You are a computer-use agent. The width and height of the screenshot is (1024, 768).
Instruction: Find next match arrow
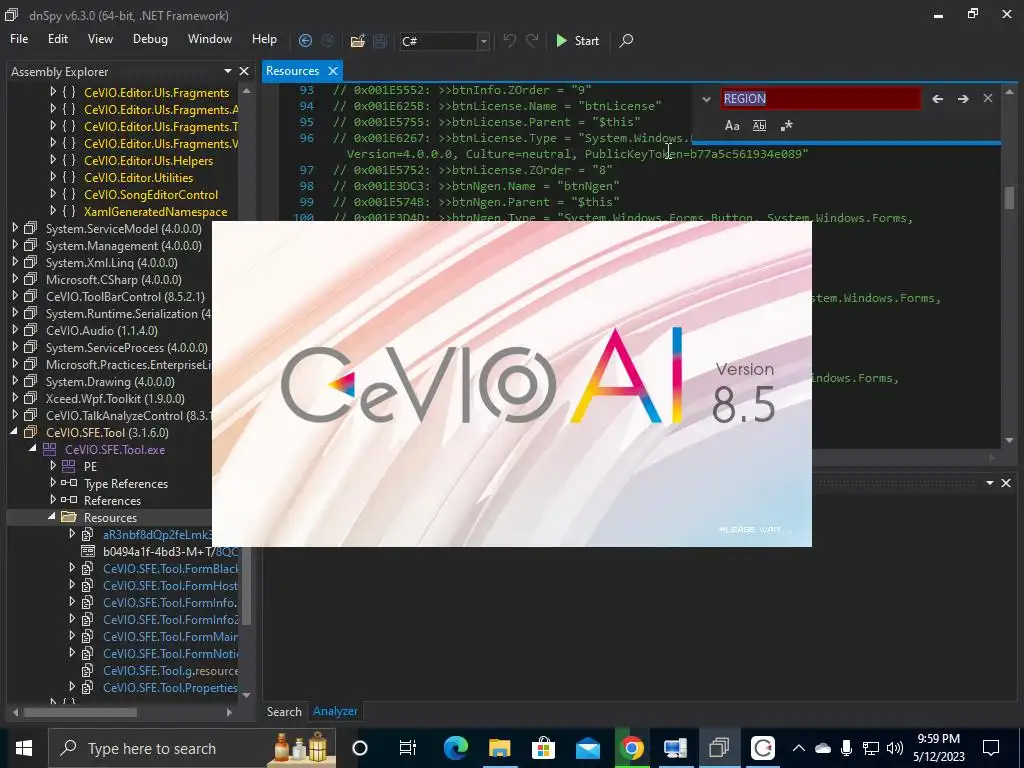963,99
